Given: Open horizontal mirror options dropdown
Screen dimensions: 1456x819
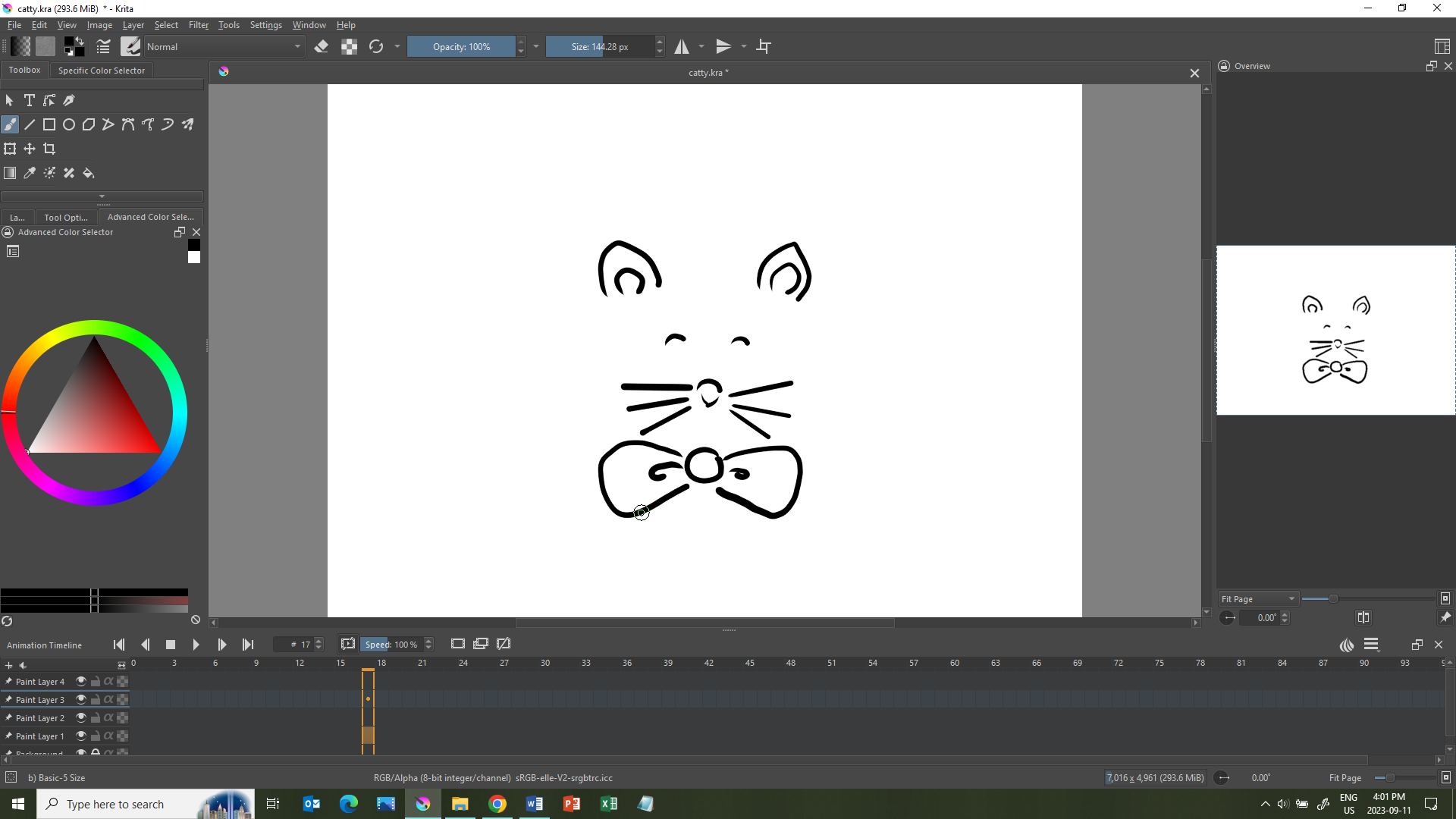Looking at the screenshot, I should click(x=701, y=46).
